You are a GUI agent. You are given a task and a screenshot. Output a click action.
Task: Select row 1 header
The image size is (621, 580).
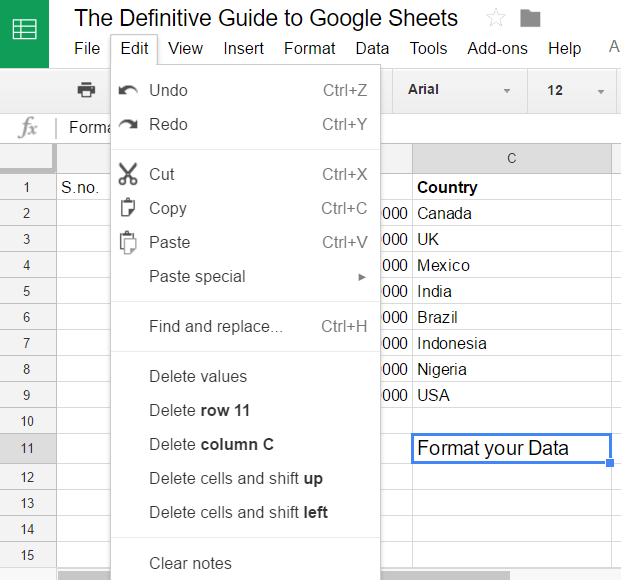coord(28,187)
